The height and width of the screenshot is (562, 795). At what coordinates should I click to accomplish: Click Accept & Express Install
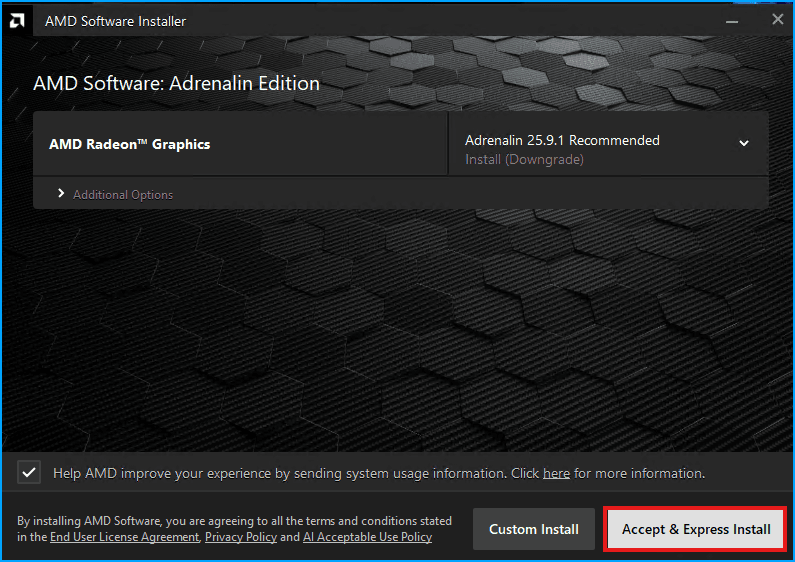pyautogui.click(x=696, y=529)
